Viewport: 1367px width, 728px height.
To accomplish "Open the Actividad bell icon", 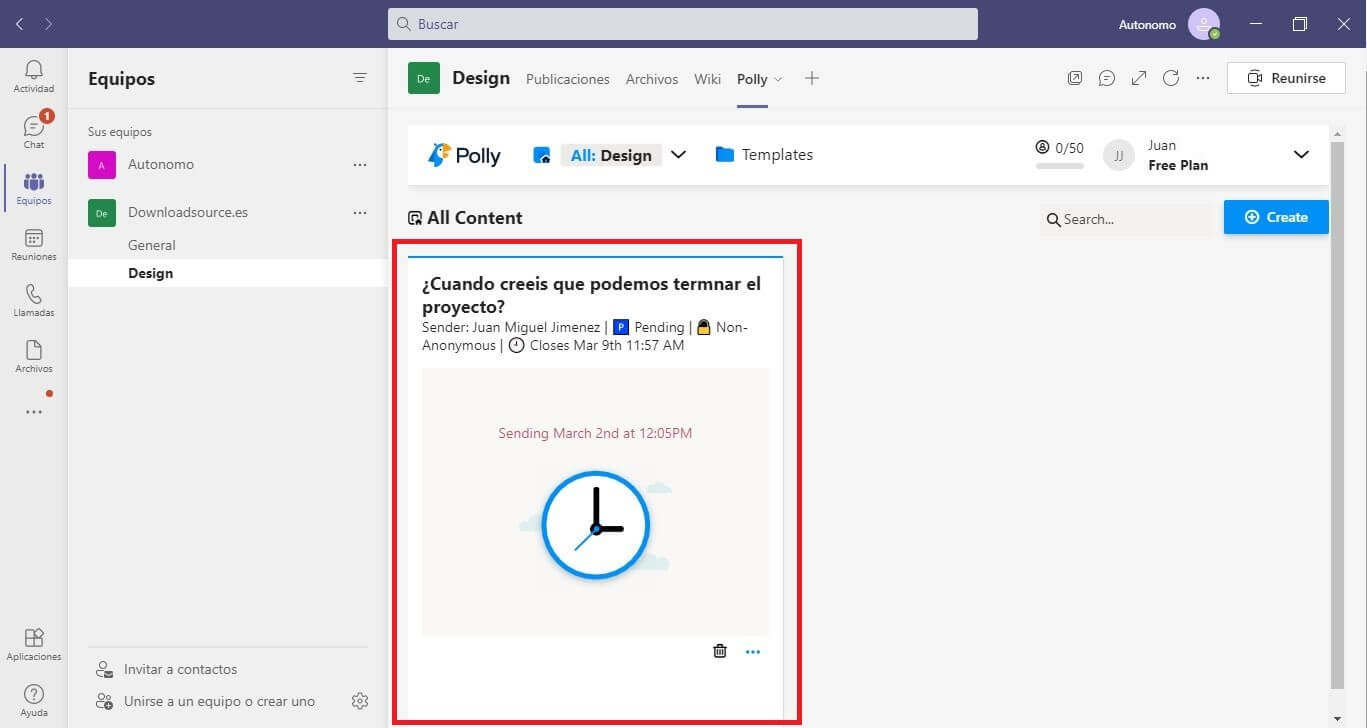I will [34, 75].
